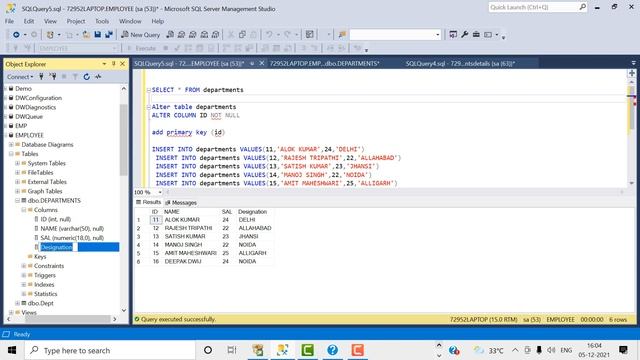Viewport: 640px width, 360px height.
Task: Open the Toolbox via the toolbar icon
Action: (x=476, y=35)
